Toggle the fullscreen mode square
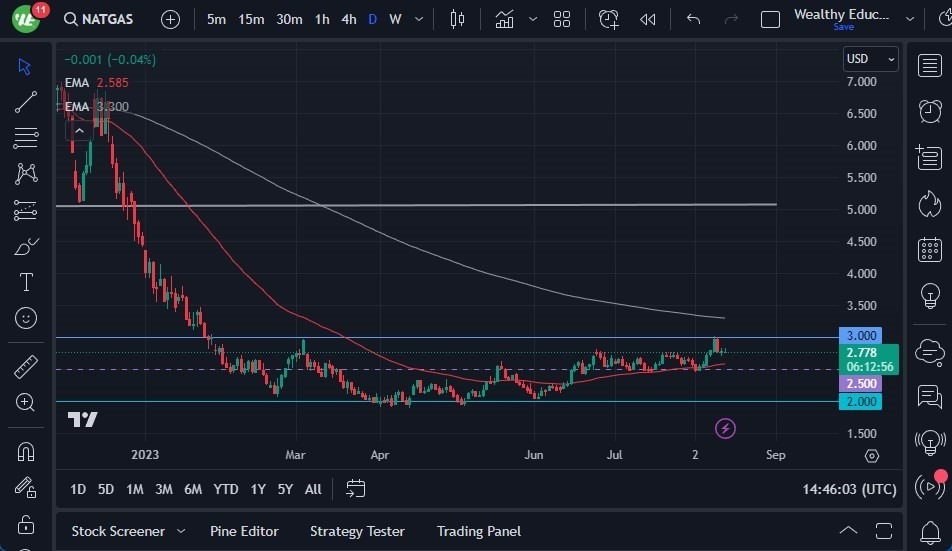Viewport: 952px width, 551px height. coord(770,19)
